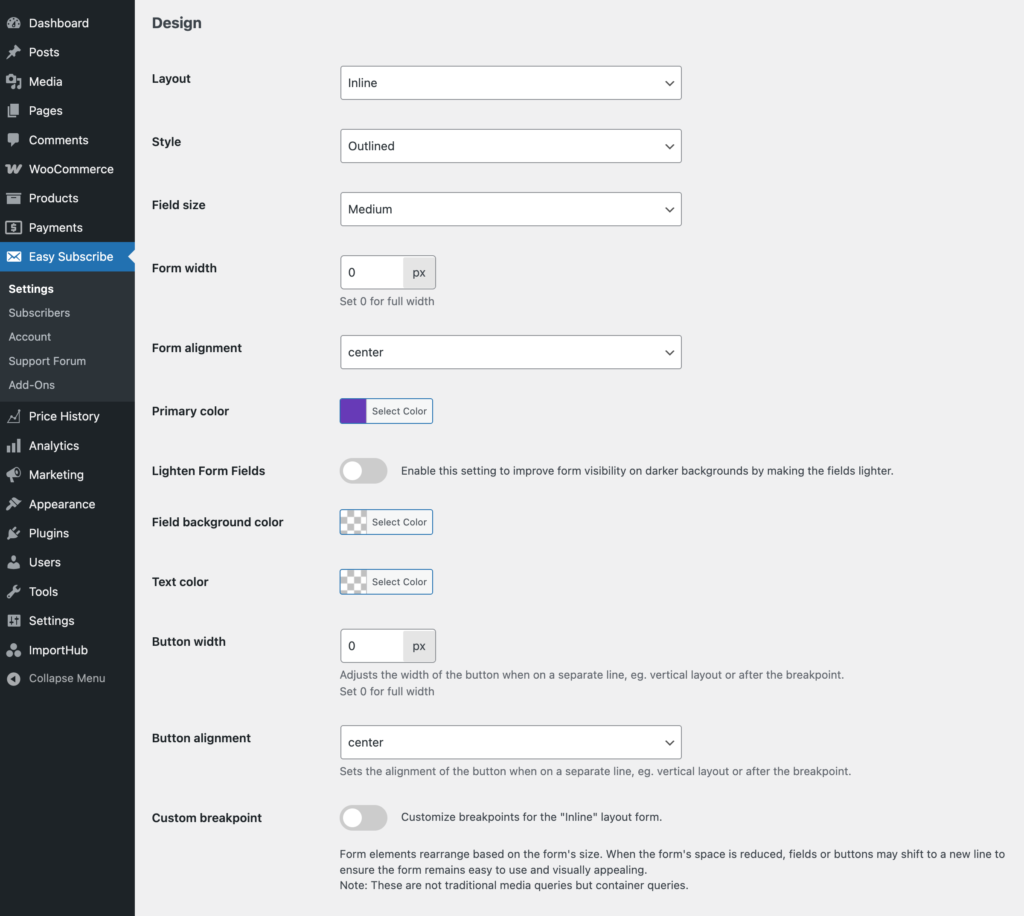Image resolution: width=1024 pixels, height=916 pixels.
Task: Expand the Style dropdown showing Outlined
Action: 510,146
